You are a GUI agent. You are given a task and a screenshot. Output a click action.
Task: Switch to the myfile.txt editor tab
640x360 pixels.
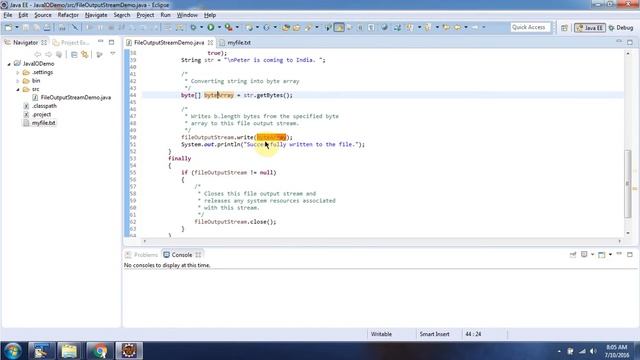(x=235, y=42)
